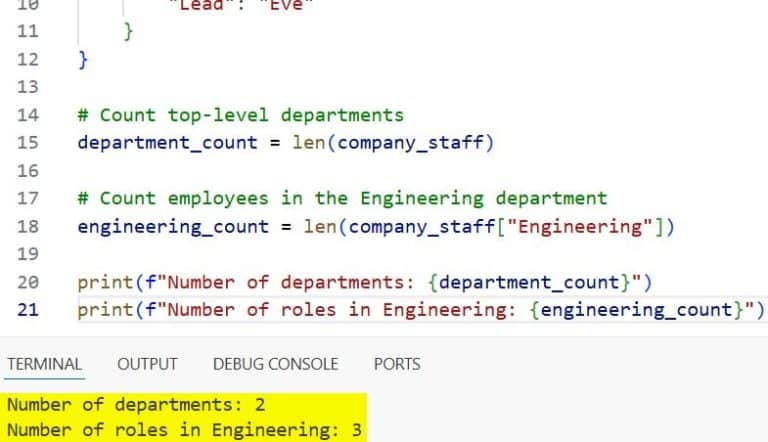Select line number 20 in the gutter

[28, 282]
